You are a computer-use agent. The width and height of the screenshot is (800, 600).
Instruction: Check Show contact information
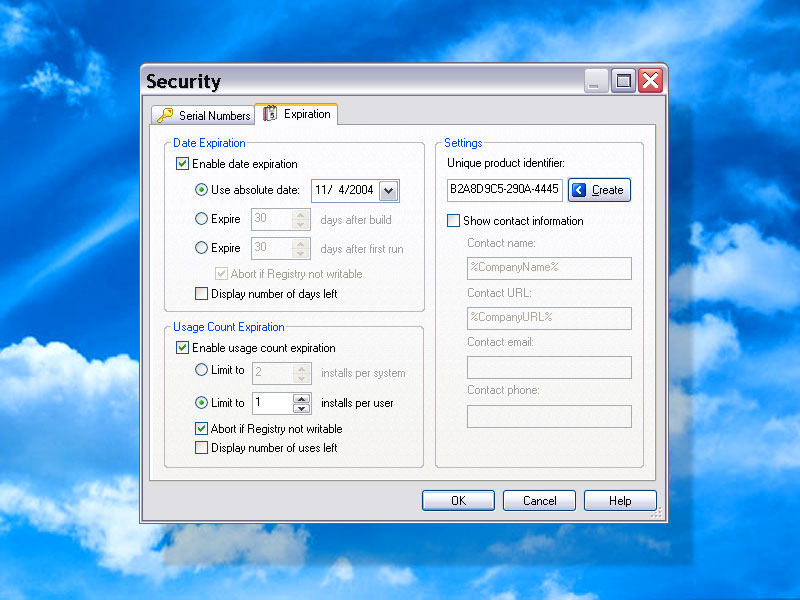coord(453,221)
